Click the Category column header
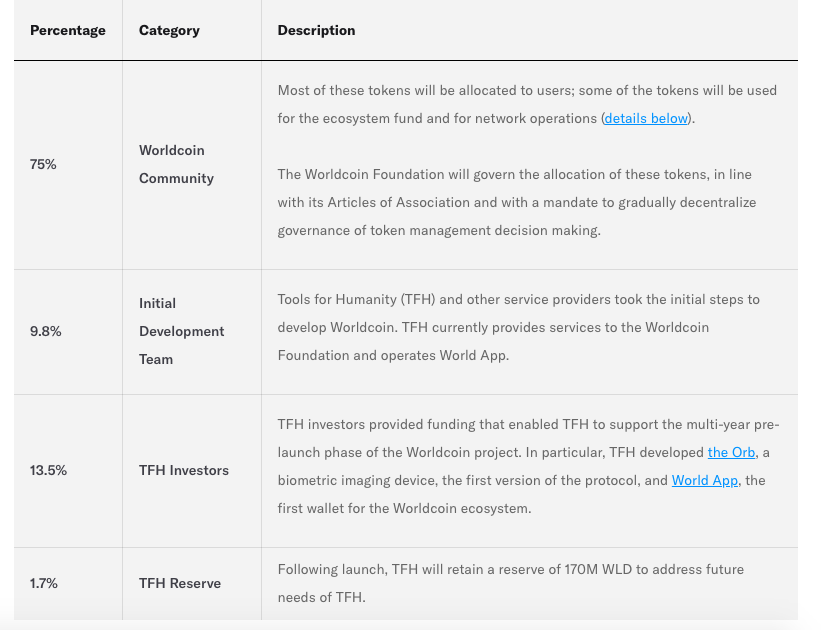 coord(169,30)
